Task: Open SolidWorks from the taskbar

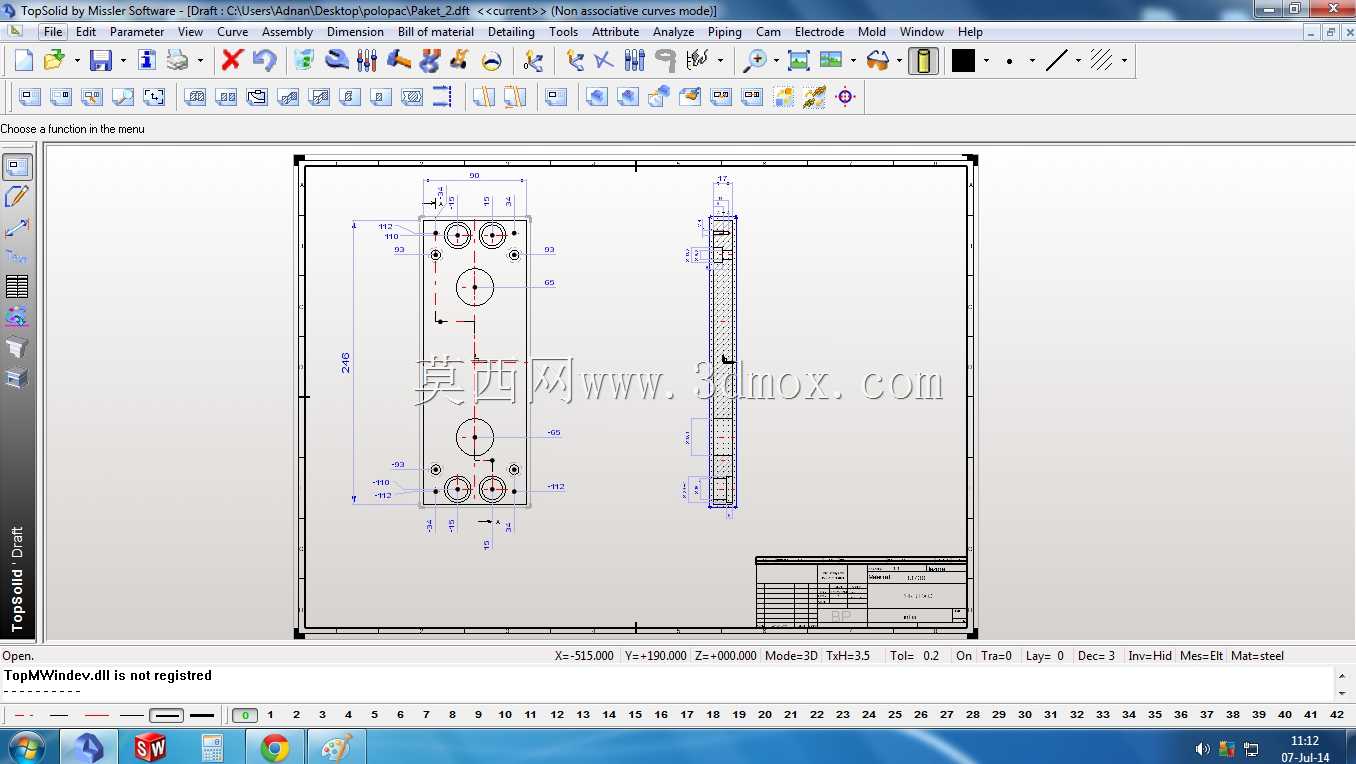Action: click(150, 747)
